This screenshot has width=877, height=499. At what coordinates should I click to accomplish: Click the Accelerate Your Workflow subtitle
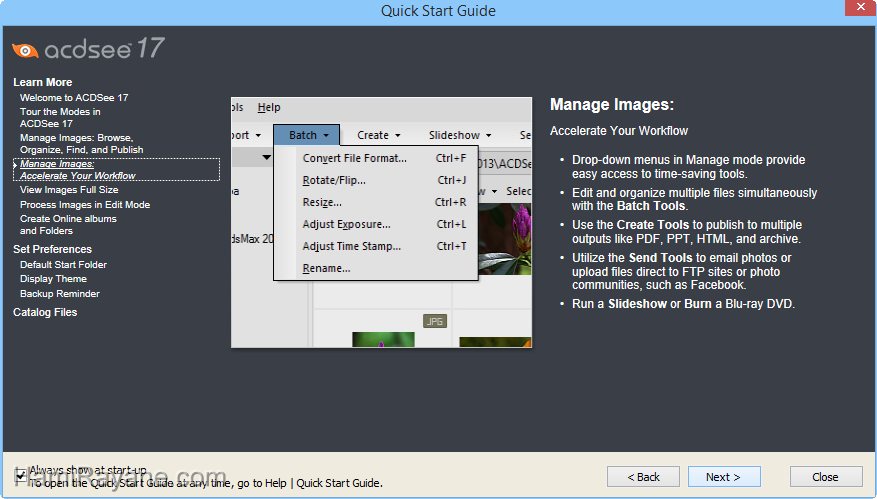[x=619, y=130]
